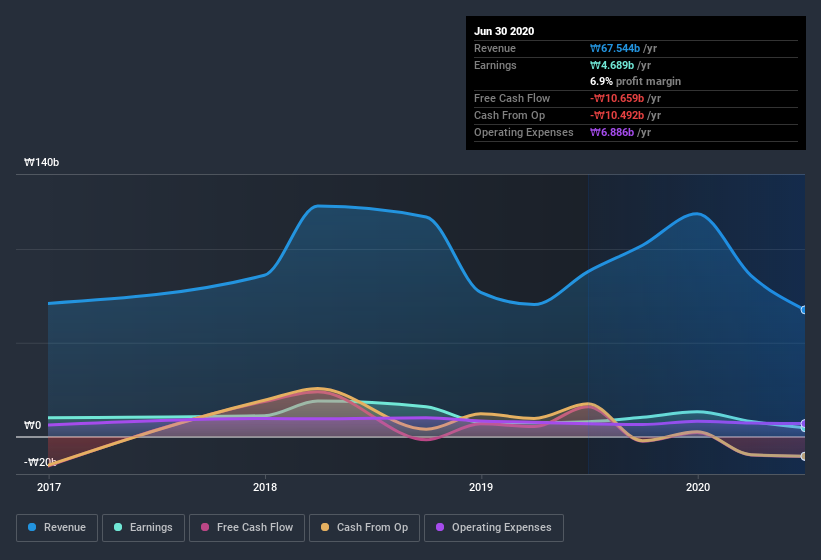Toggle the Cash From Op legend button
821x560 pixels.
coord(364,528)
